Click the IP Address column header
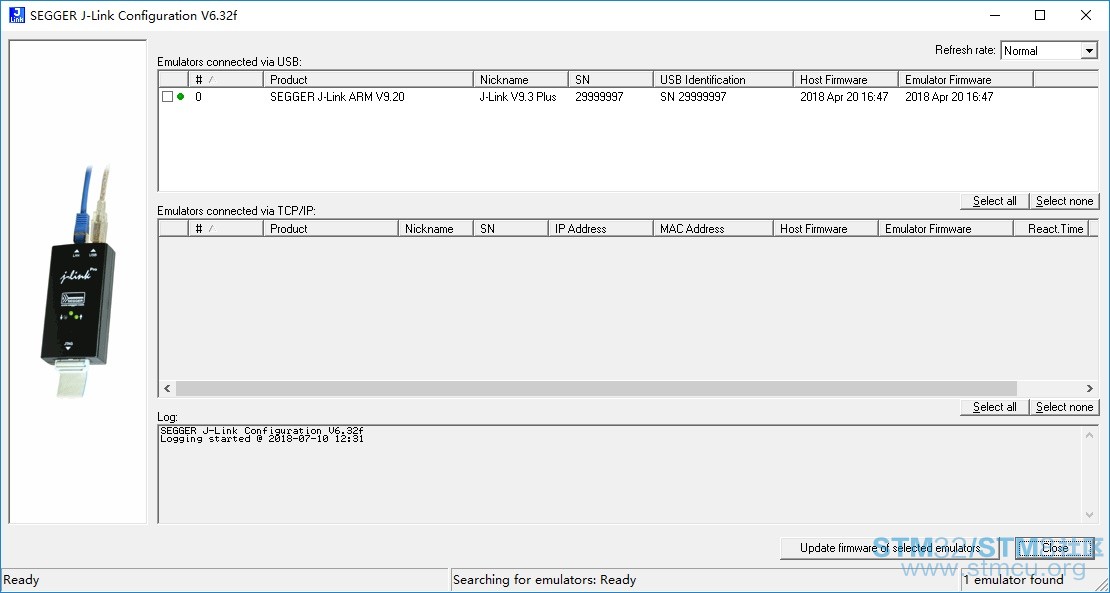Screen dimensions: 1110x593 click(600, 229)
